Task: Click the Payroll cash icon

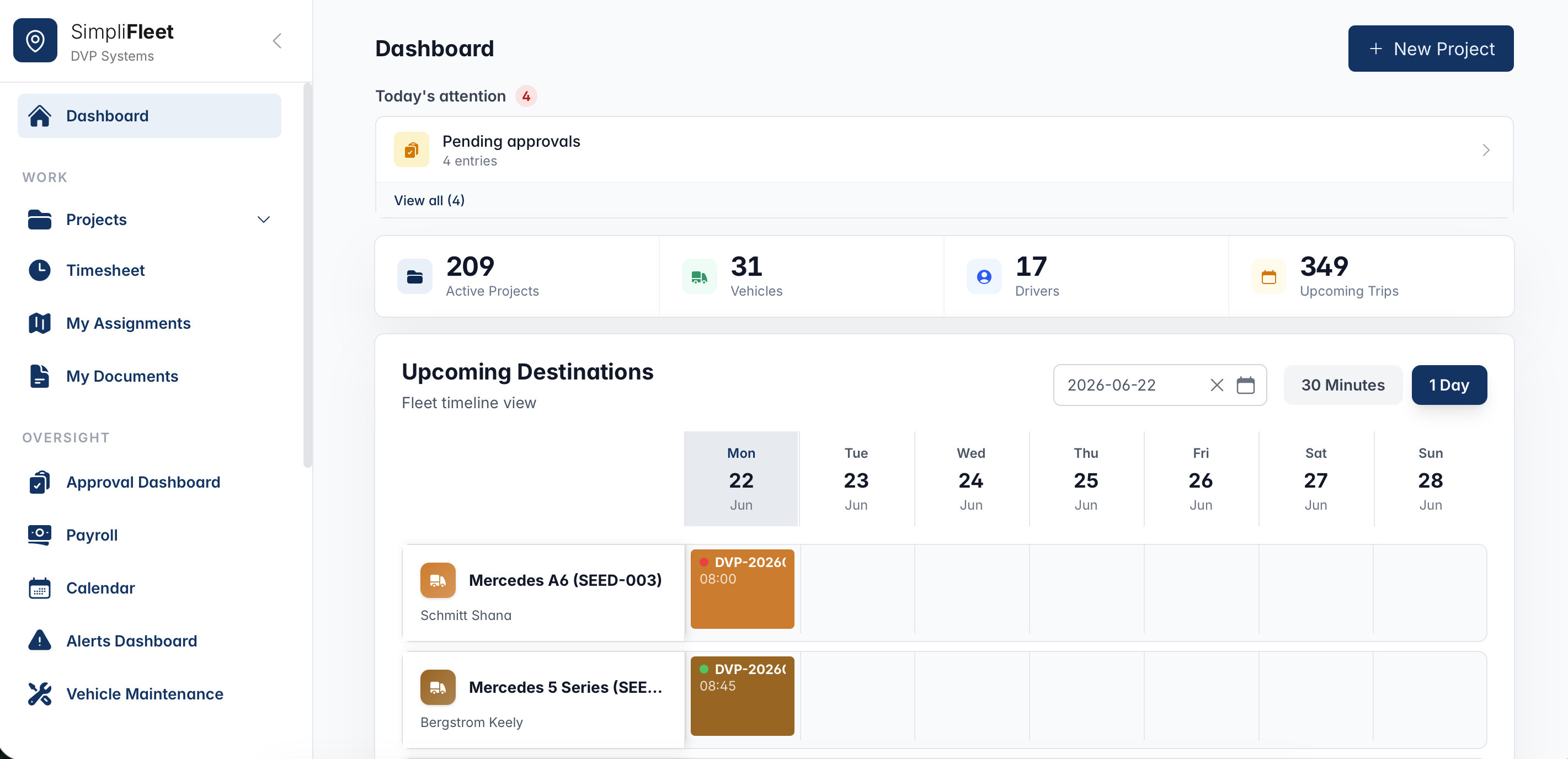Action: [x=40, y=535]
